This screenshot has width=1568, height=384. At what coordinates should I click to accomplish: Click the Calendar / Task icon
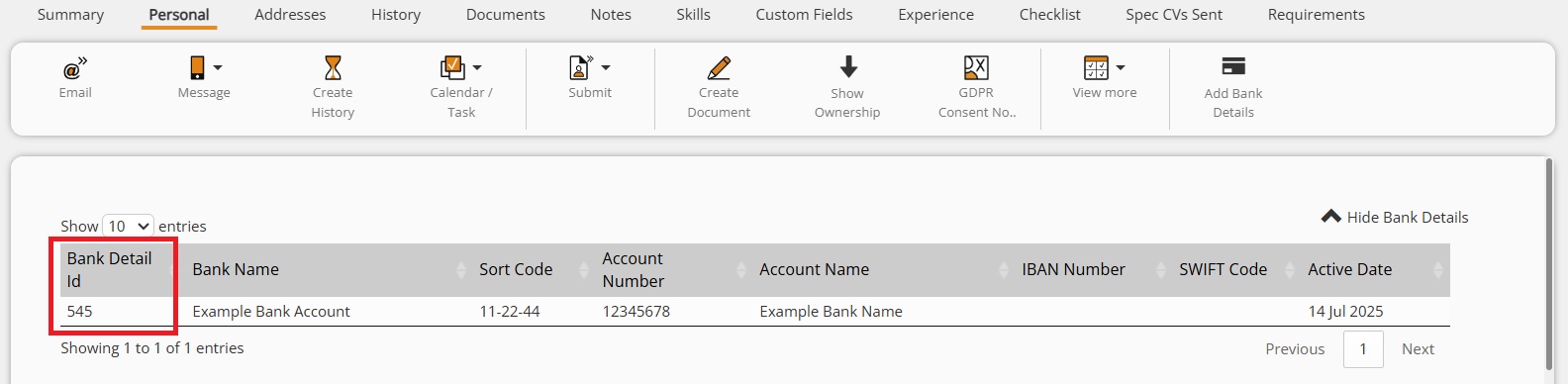pos(452,67)
